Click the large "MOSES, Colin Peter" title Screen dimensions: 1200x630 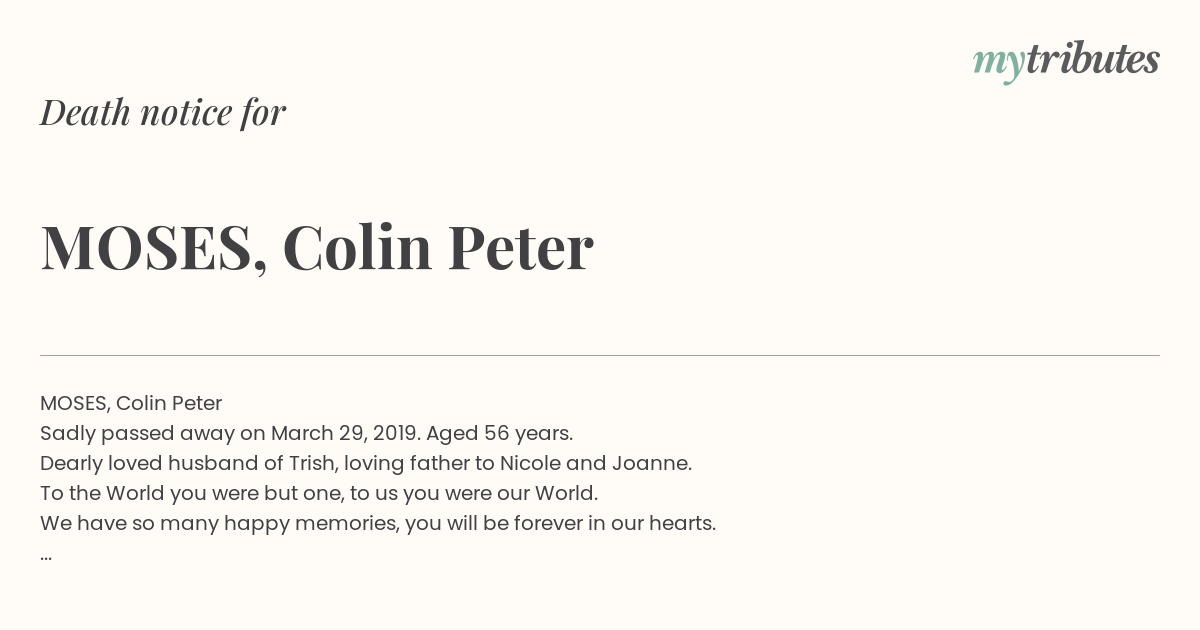pyautogui.click(x=317, y=247)
